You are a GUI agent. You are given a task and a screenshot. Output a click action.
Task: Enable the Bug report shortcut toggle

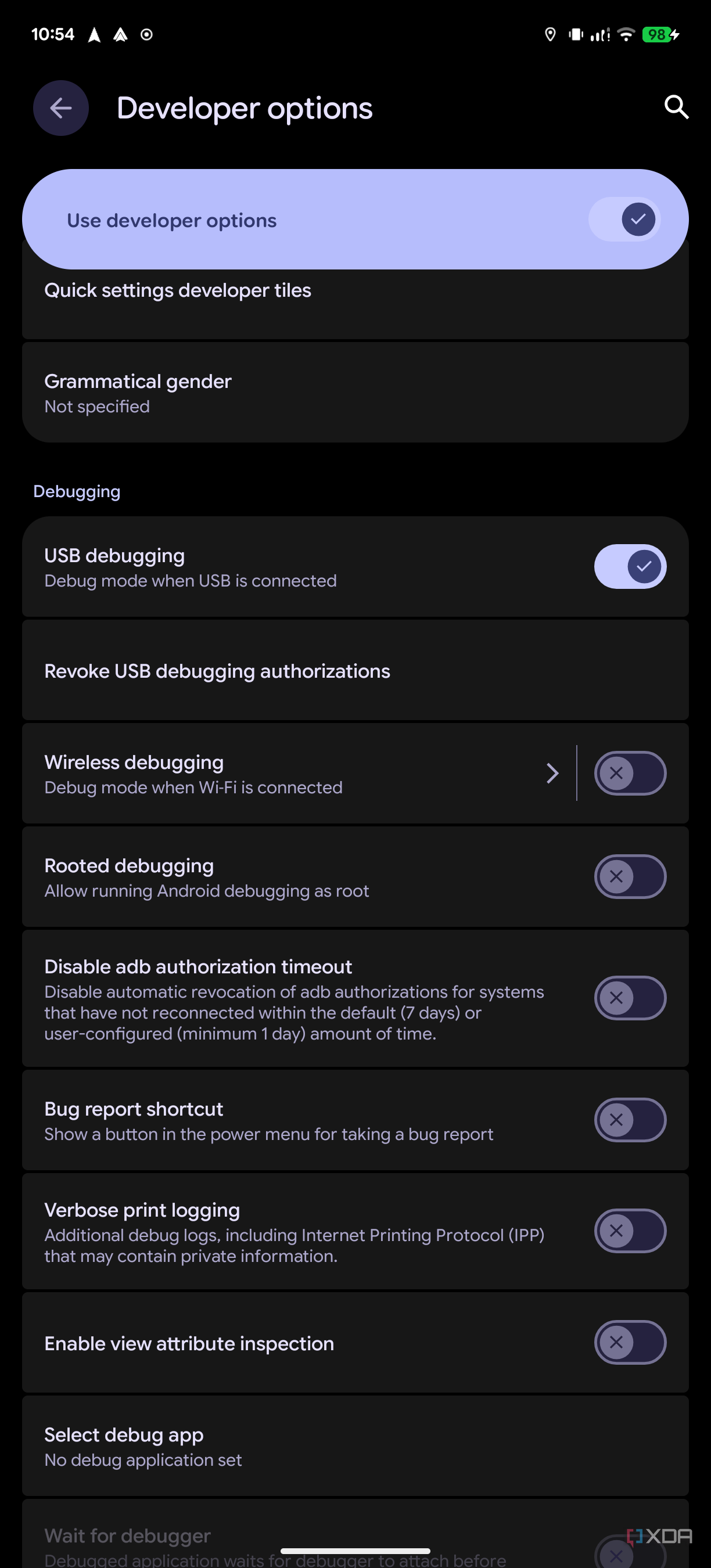[630, 1120]
